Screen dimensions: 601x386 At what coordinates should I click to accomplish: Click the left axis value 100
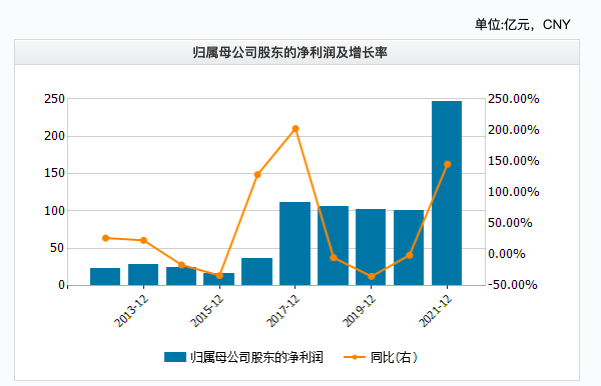(54, 211)
